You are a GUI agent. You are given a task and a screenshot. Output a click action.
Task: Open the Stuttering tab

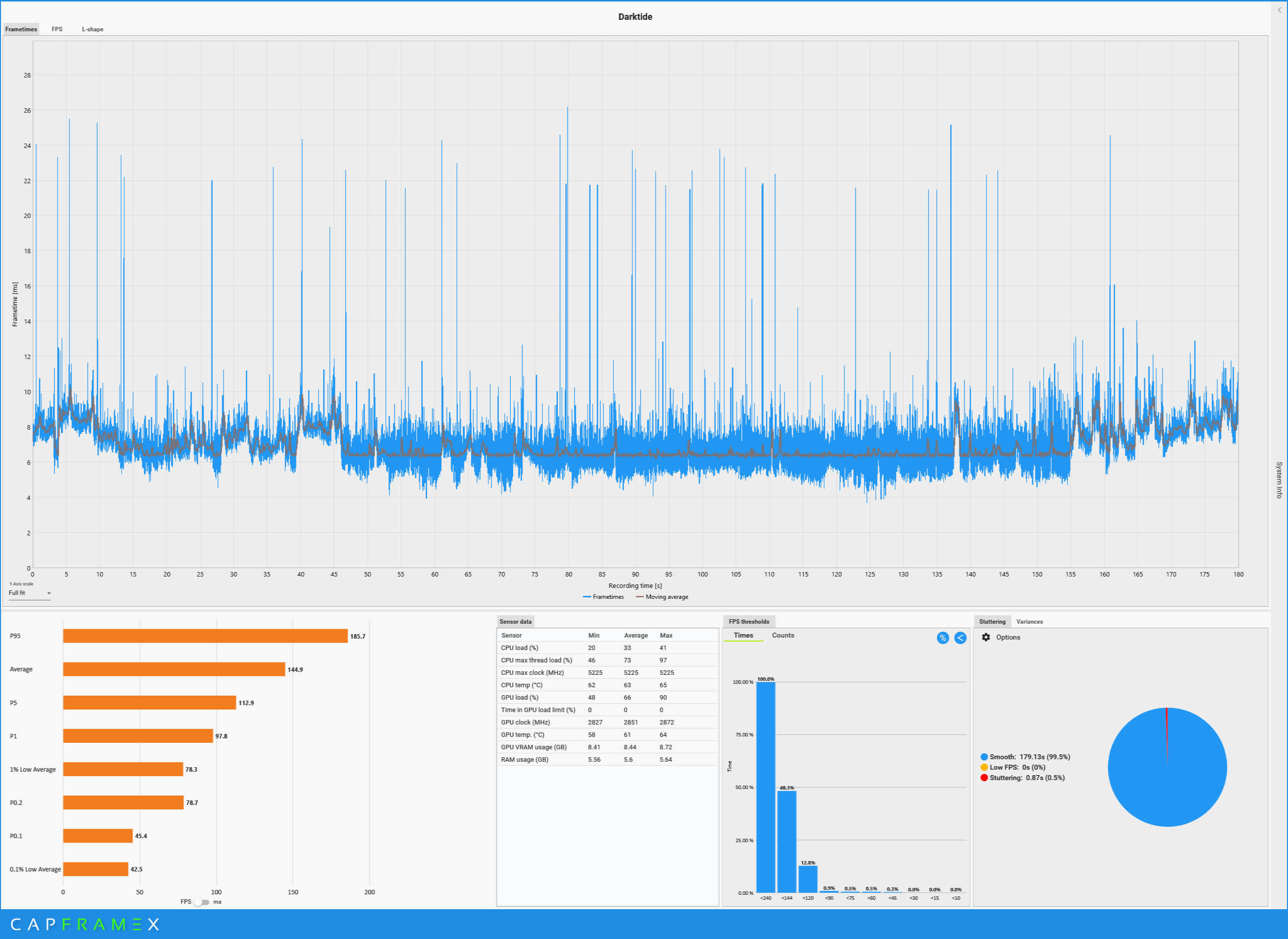pyautogui.click(x=992, y=621)
